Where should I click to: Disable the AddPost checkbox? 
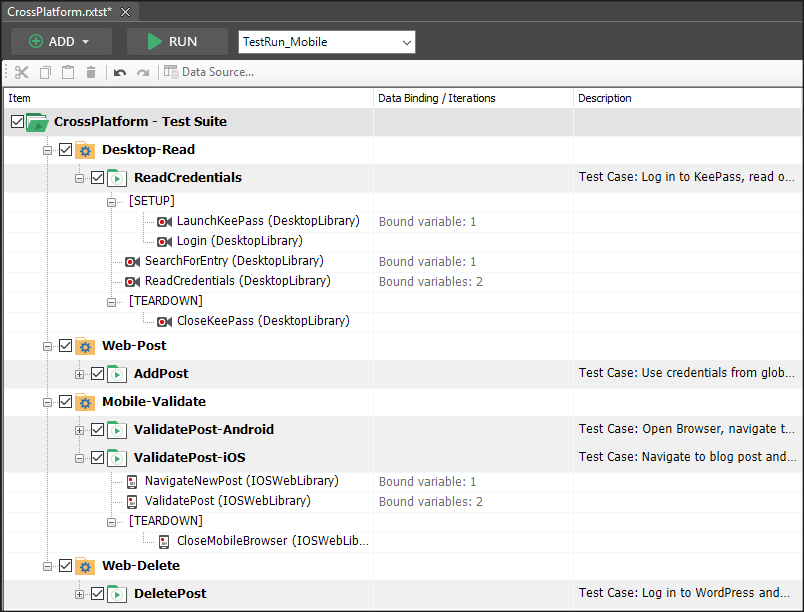pos(97,374)
